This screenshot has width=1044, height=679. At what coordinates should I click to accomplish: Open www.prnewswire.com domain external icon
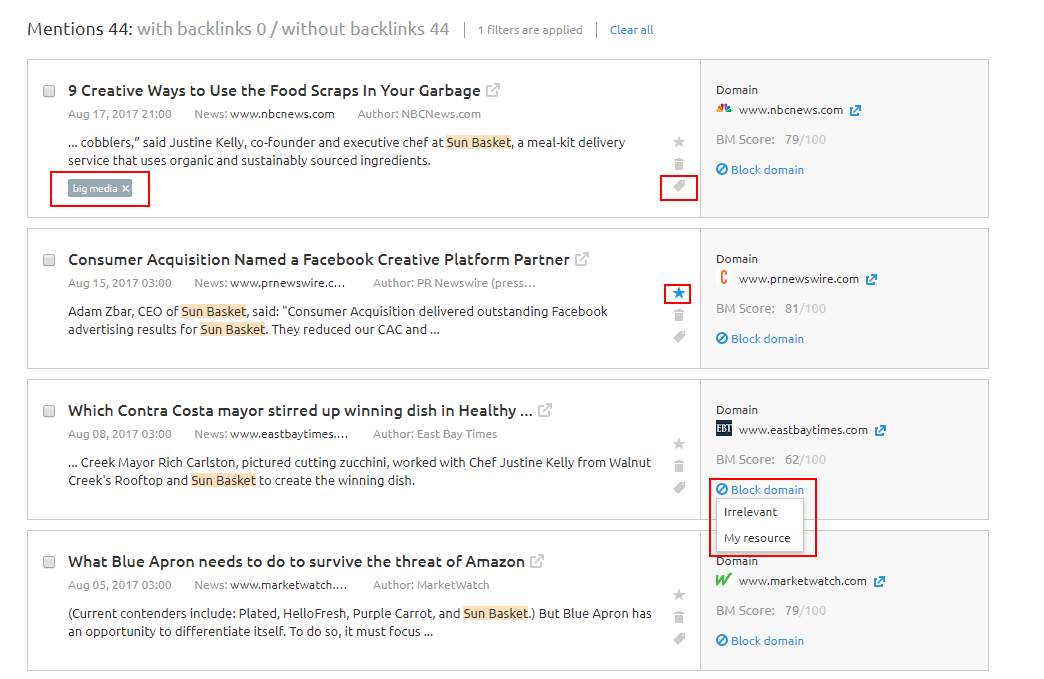872,280
